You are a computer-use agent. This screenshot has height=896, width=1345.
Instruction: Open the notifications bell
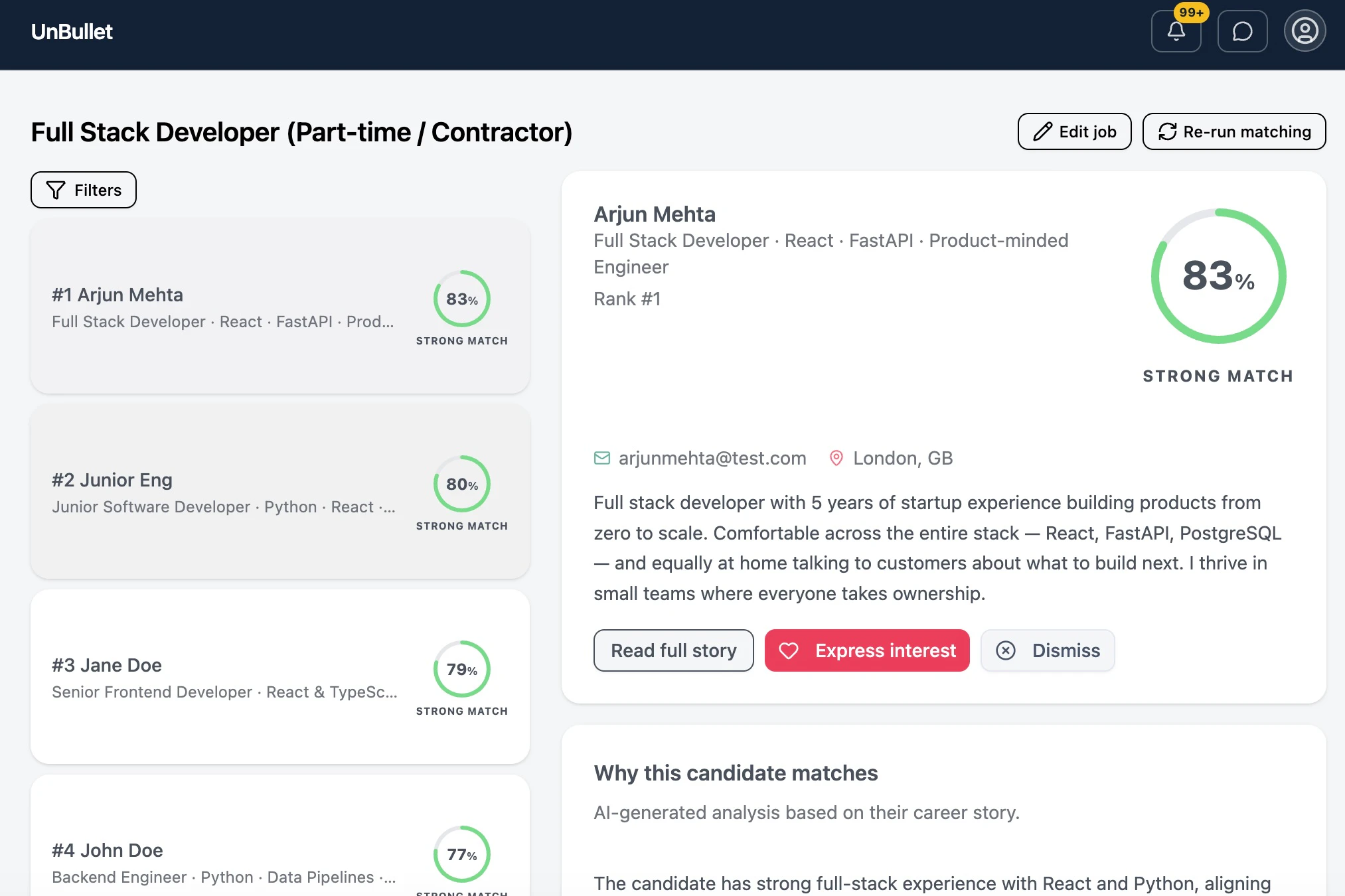click(x=1176, y=31)
